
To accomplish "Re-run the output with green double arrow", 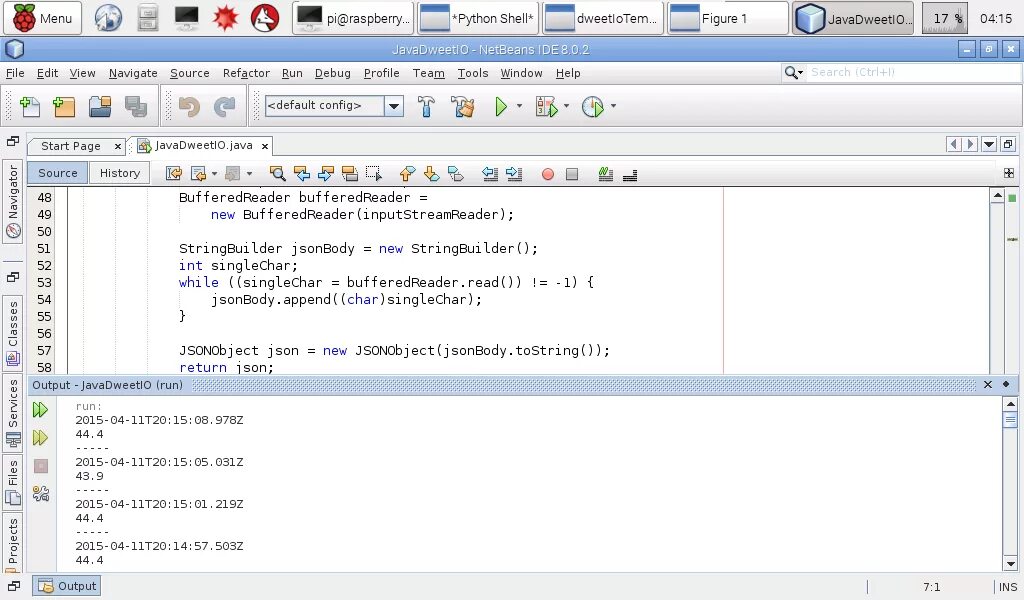I will point(40,410).
